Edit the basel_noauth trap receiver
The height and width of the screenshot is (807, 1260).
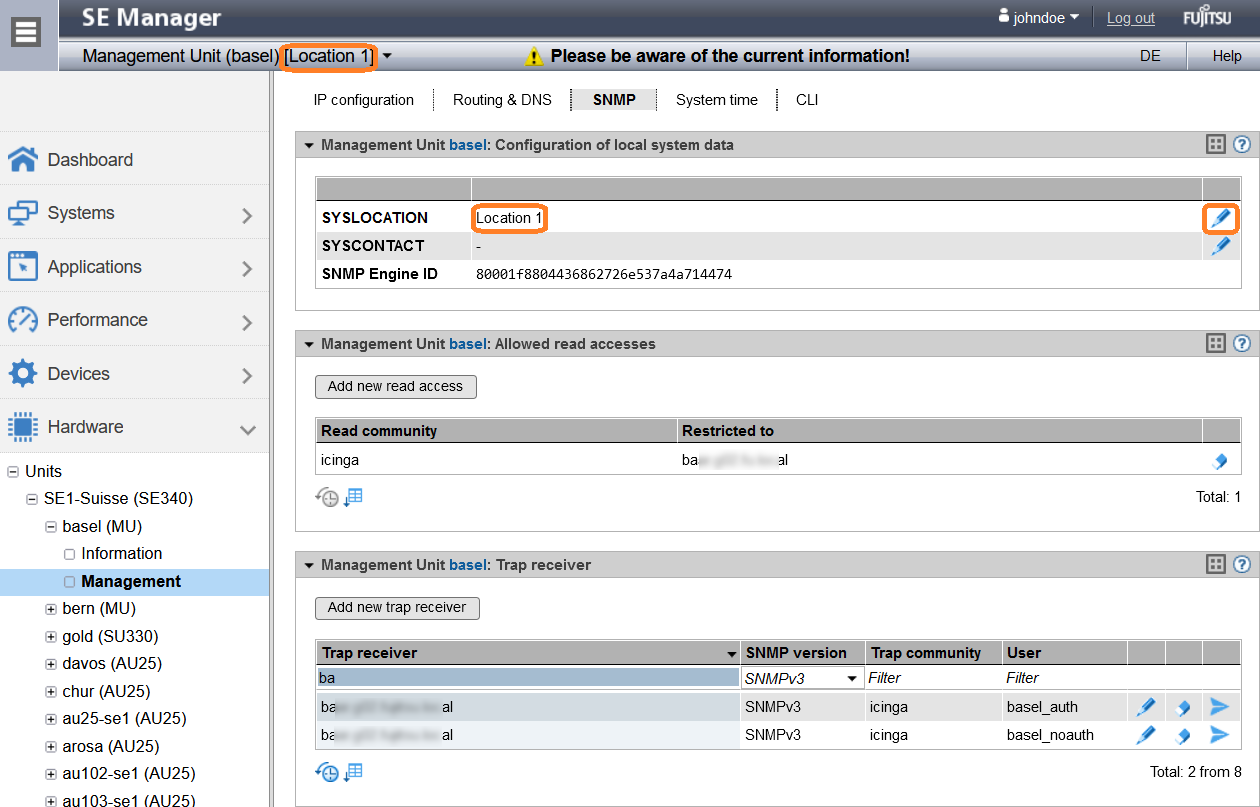pyautogui.click(x=1146, y=735)
